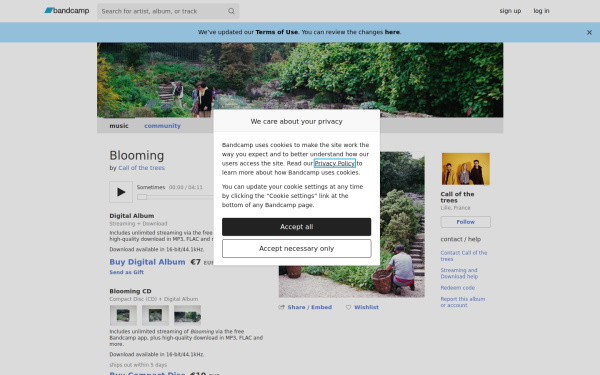
Task: Open the Privacy Policy link in dialog
Action: (x=335, y=163)
